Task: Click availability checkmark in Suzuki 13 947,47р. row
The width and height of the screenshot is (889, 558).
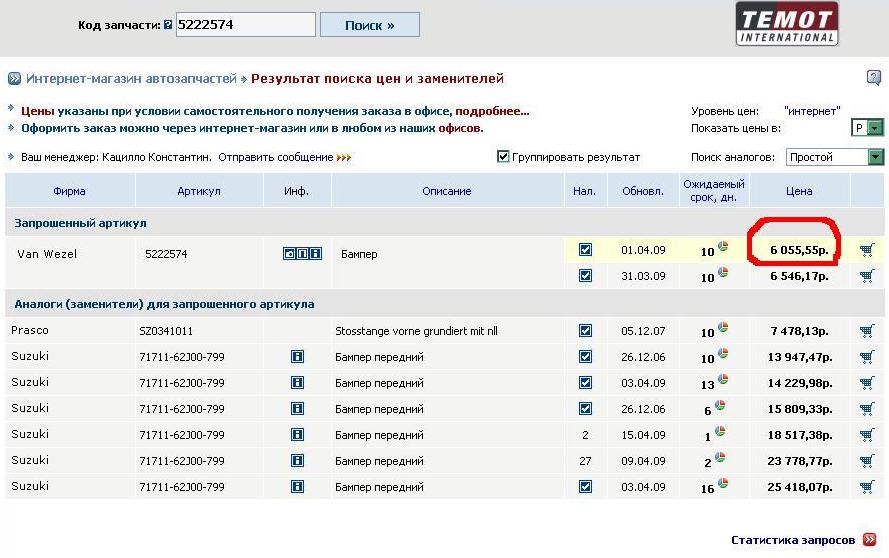Action: point(585,357)
